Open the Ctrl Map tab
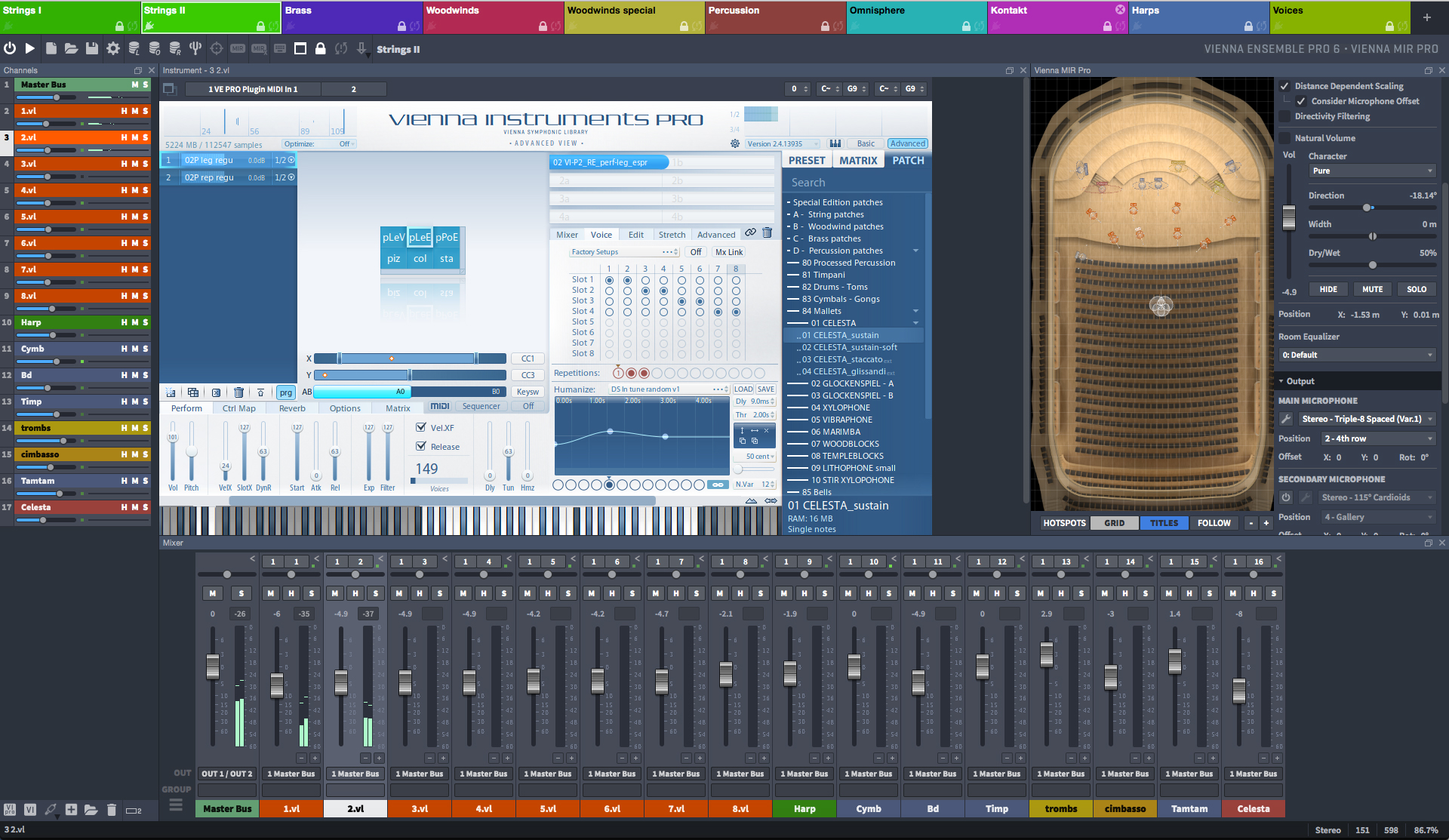Viewport: 1449px width, 840px height. (x=239, y=408)
